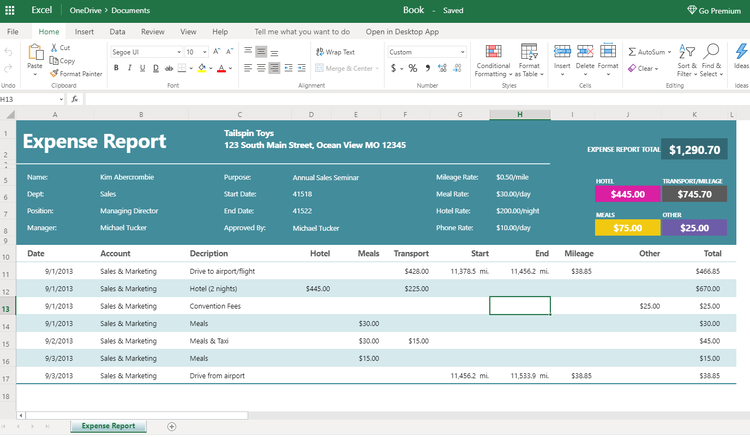Click the percent style icon
The height and width of the screenshot is (437, 750).
(x=413, y=68)
